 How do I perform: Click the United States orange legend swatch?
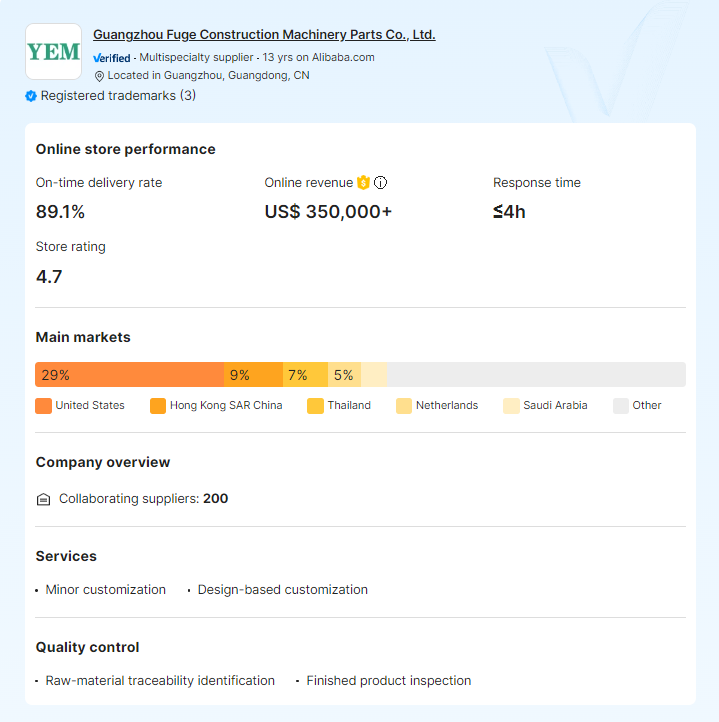click(43, 406)
